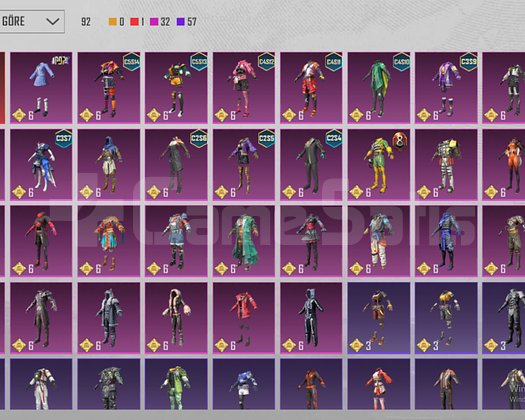The image size is (525, 420).
Task: Click the C2S5 season badge
Action: tap(267, 139)
